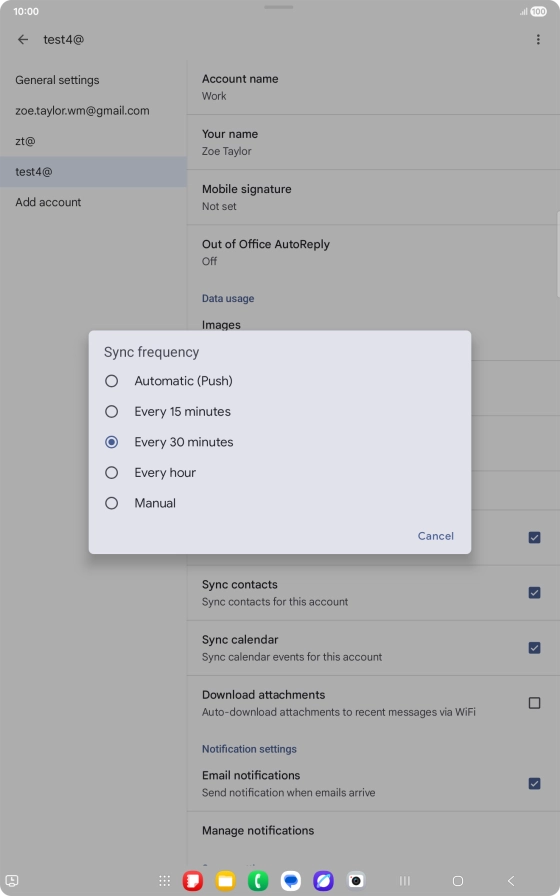
Task: Select Automatic (Push) sync frequency
Action: tap(279, 381)
